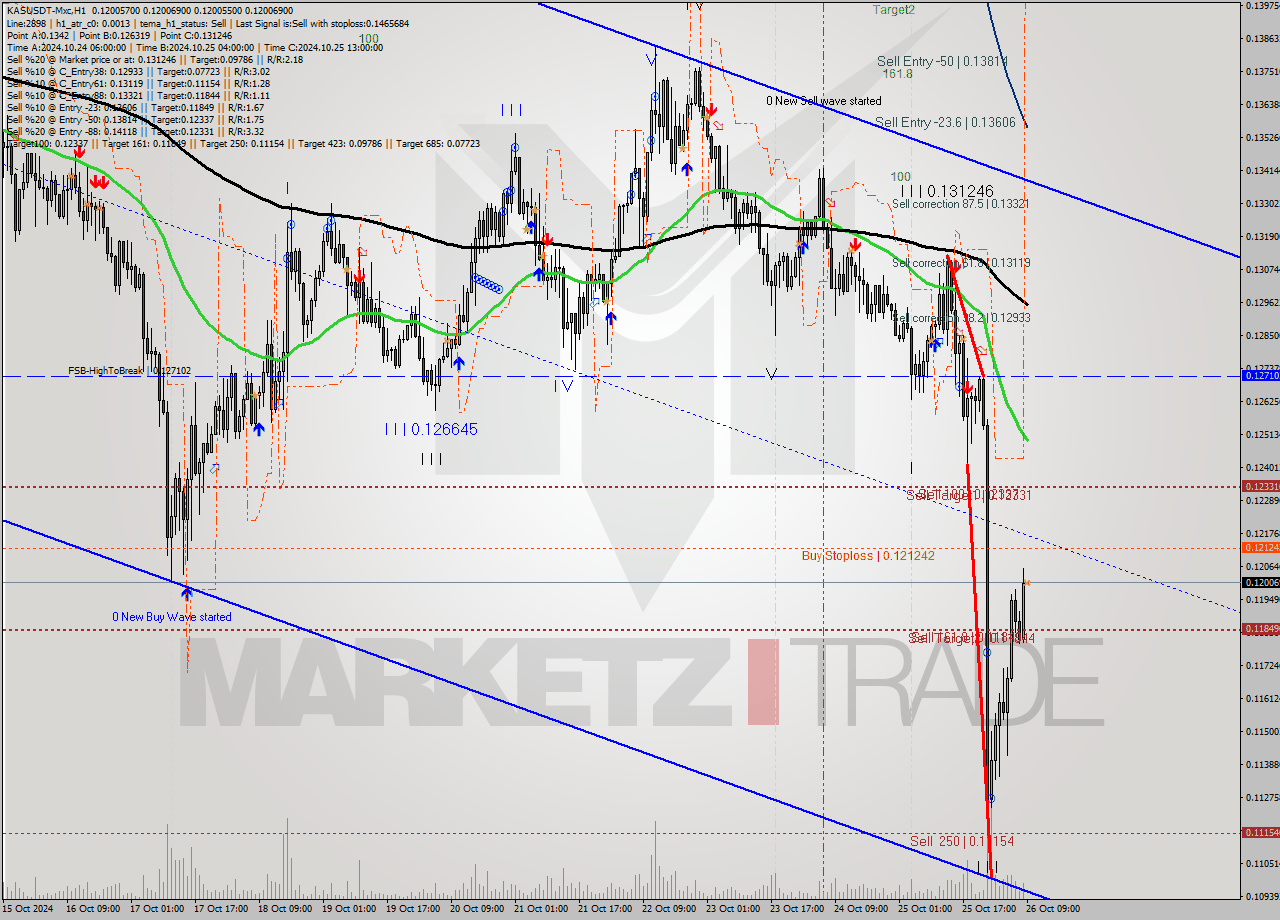This screenshot has height=920, width=1280.
Task: Click the '24 Oct 09:00' time axis label
Action: (861, 909)
